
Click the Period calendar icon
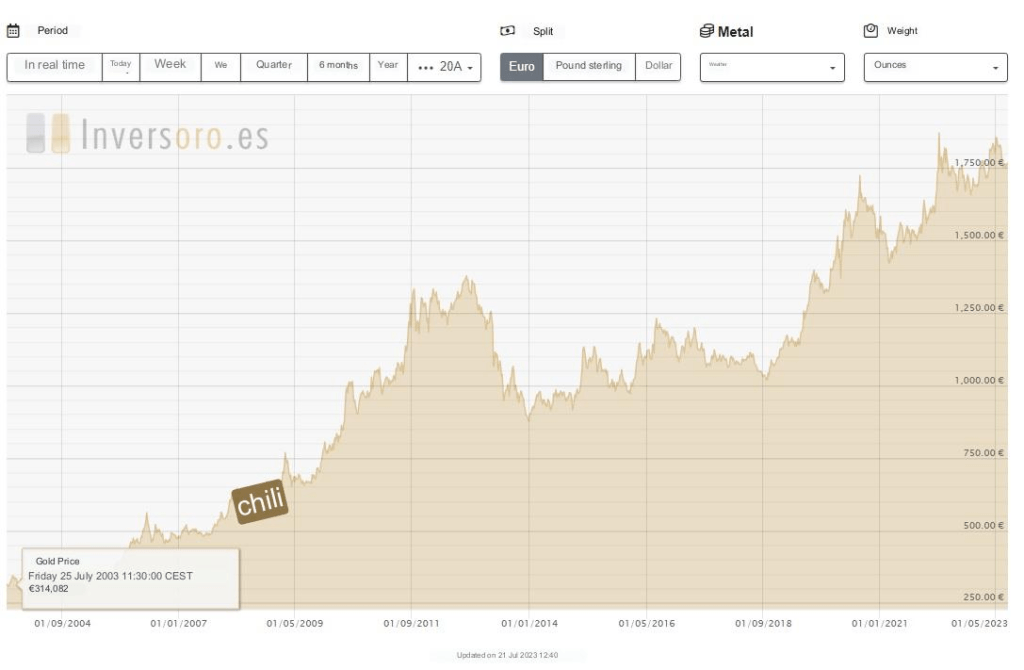pyautogui.click(x=14, y=31)
